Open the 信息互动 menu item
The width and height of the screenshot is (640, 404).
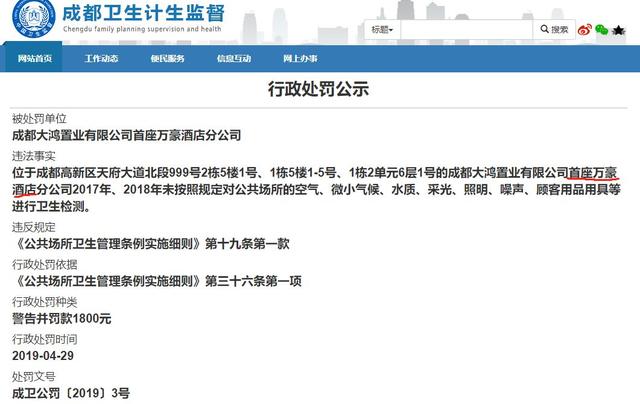coord(234,58)
